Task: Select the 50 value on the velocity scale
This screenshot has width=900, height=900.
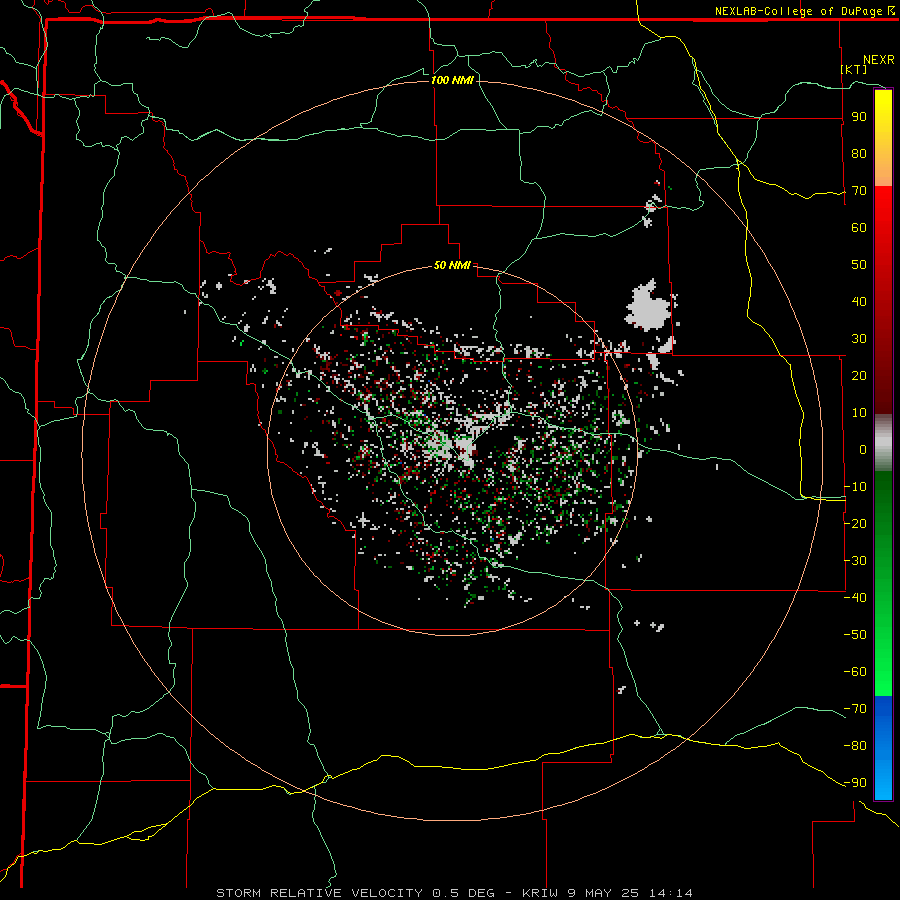Action: pos(859,265)
